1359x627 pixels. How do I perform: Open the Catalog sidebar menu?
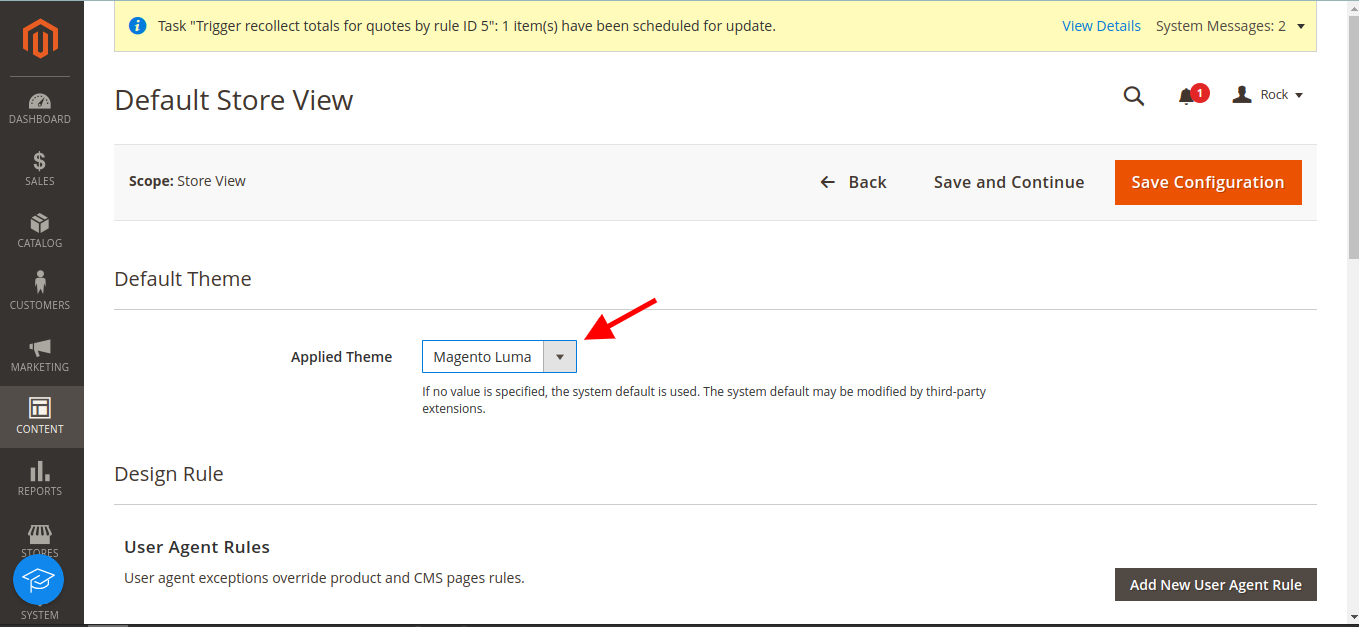pos(40,232)
